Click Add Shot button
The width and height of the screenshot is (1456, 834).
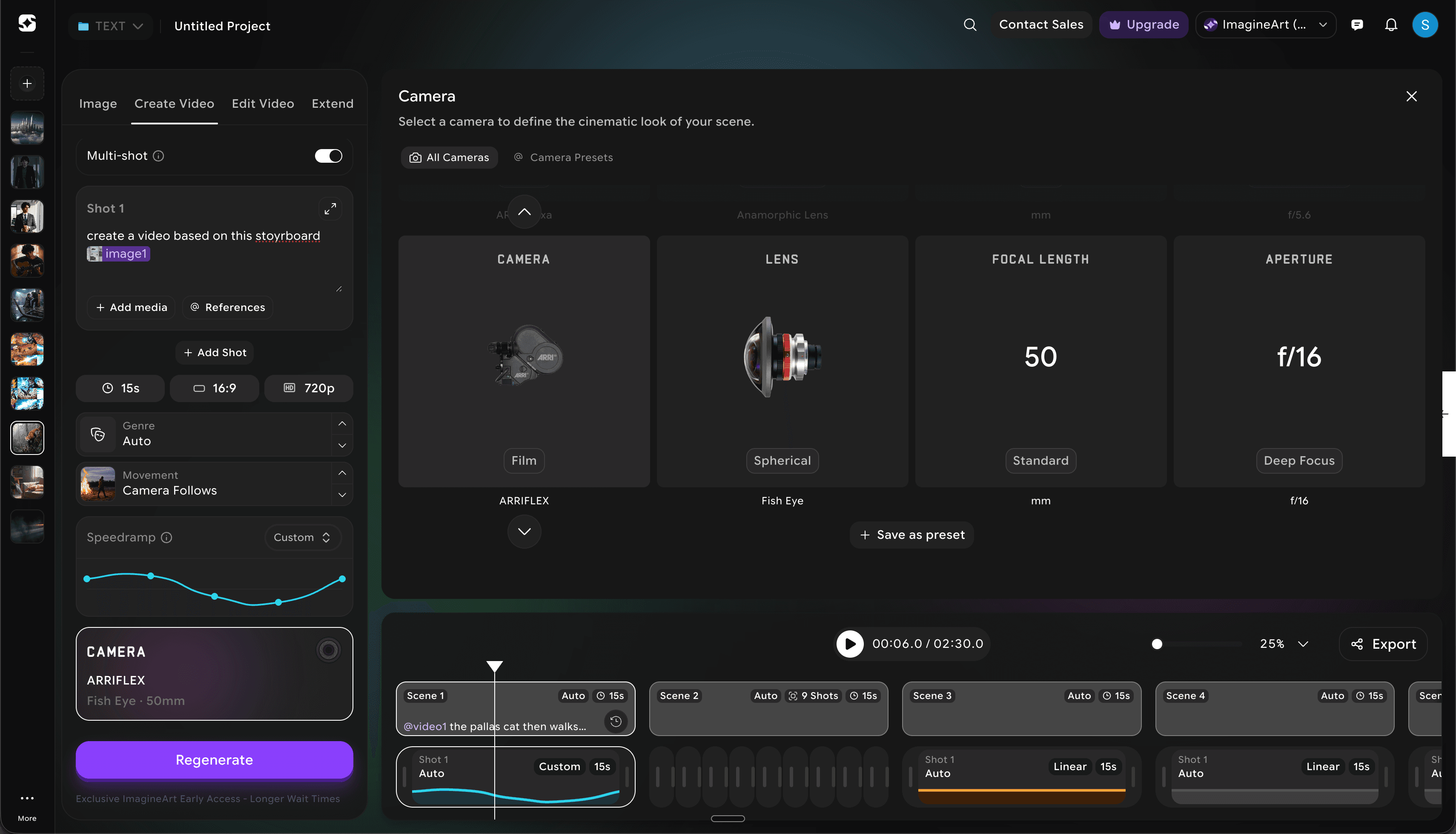[215, 353]
